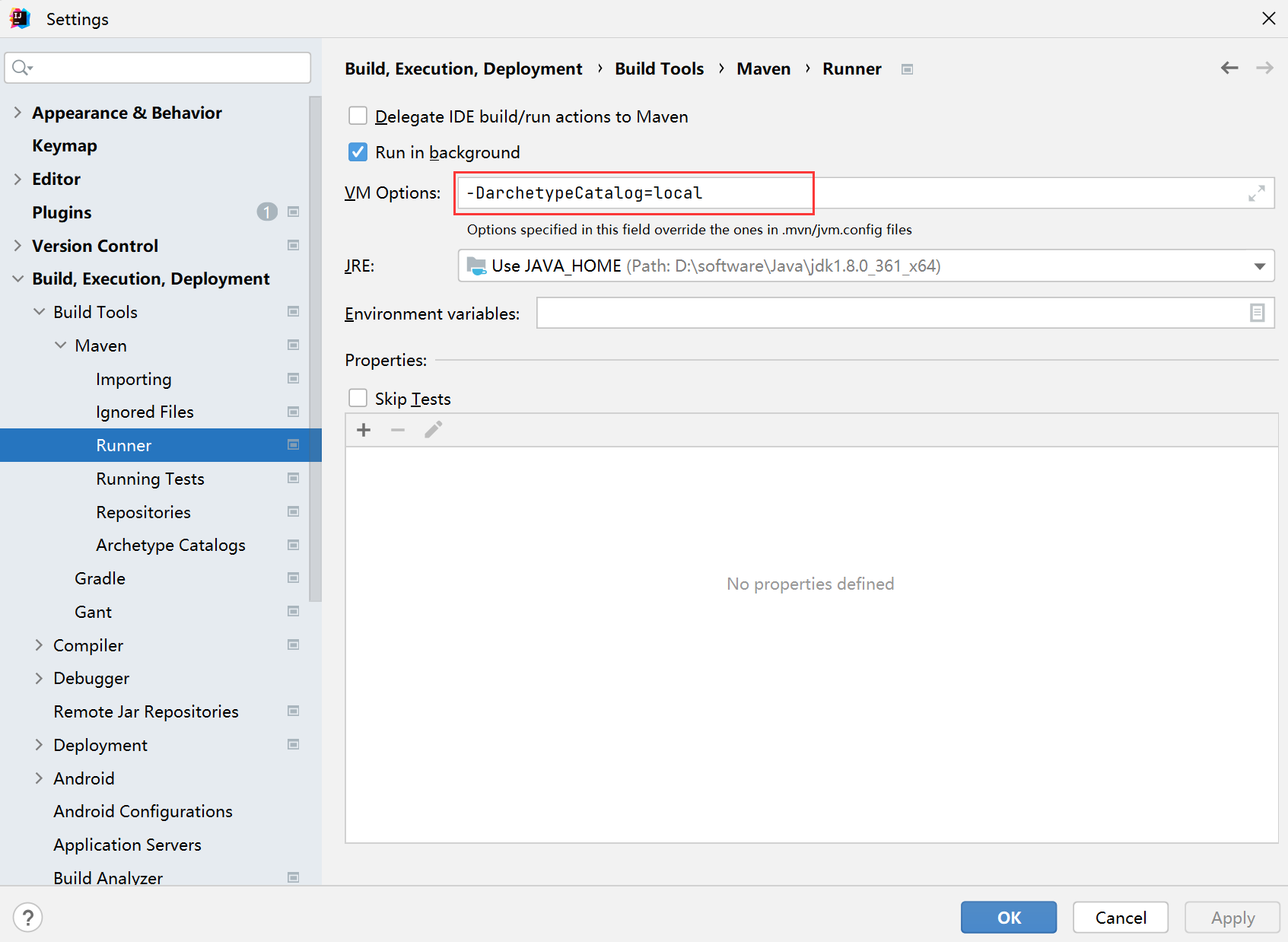This screenshot has height=942, width=1288.
Task: Expand the Android node
Action: coord(39,778)
